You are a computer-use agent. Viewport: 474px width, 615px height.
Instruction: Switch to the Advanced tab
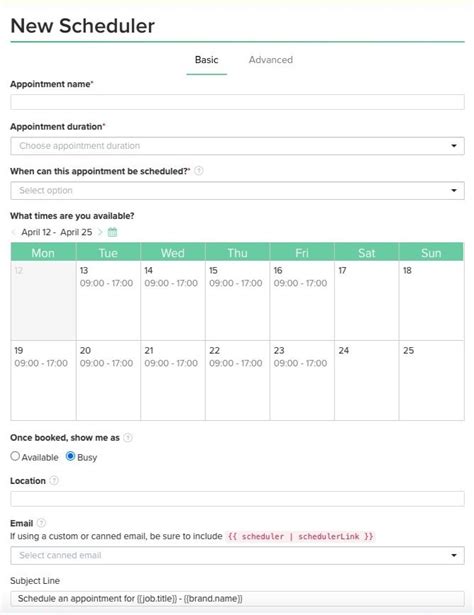271,60
